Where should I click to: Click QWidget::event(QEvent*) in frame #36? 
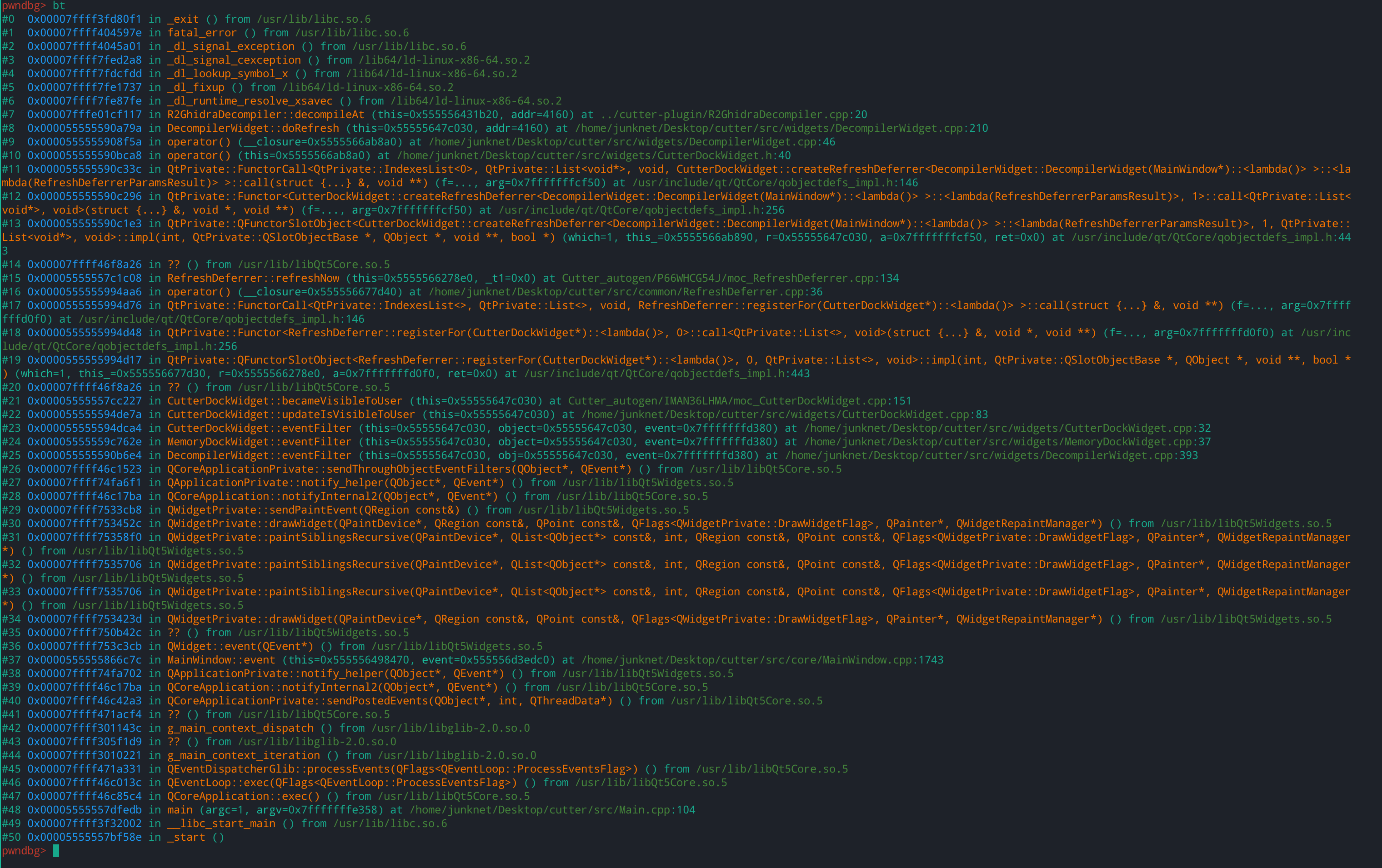(x=240, y=647)
